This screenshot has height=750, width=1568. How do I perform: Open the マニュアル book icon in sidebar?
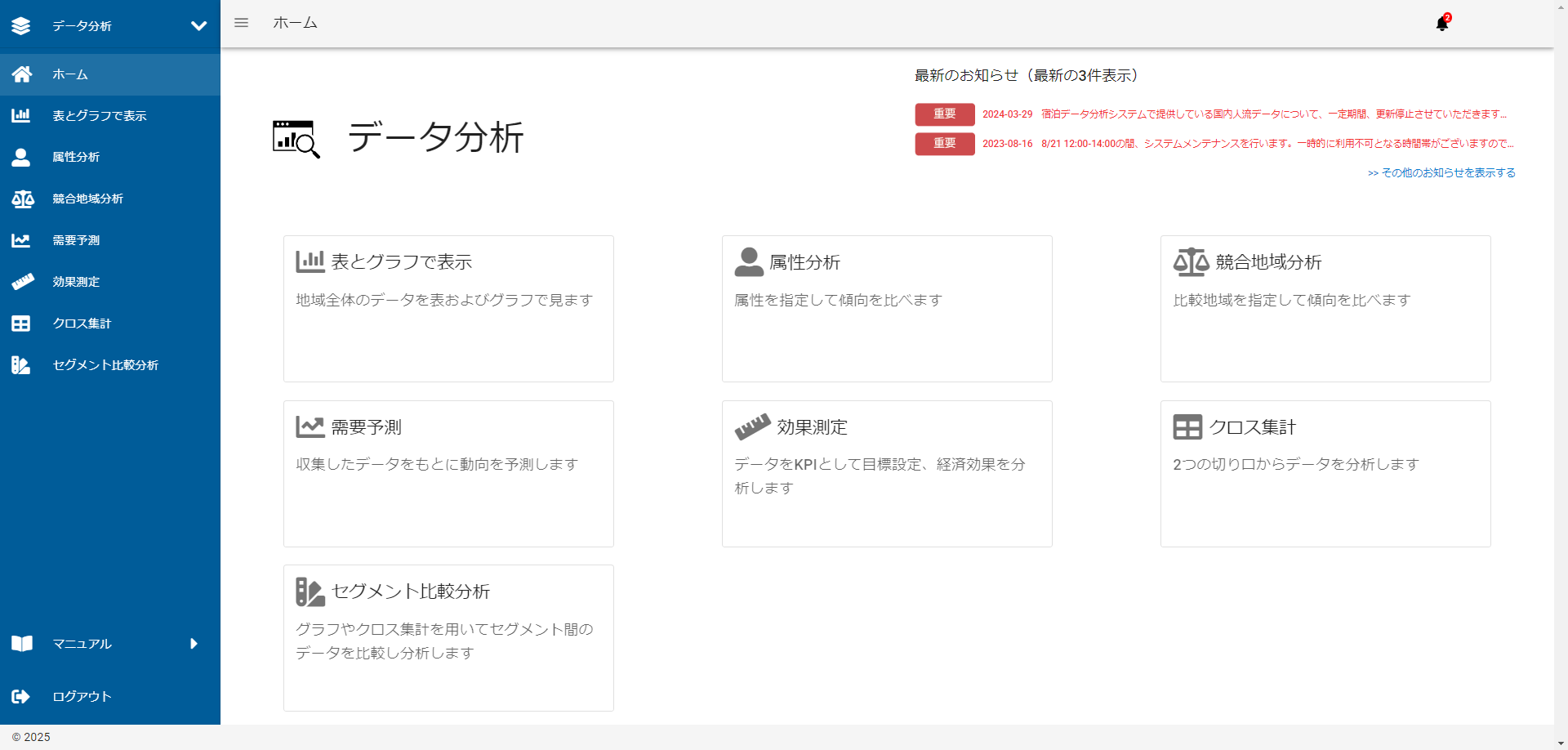point(20,644)
